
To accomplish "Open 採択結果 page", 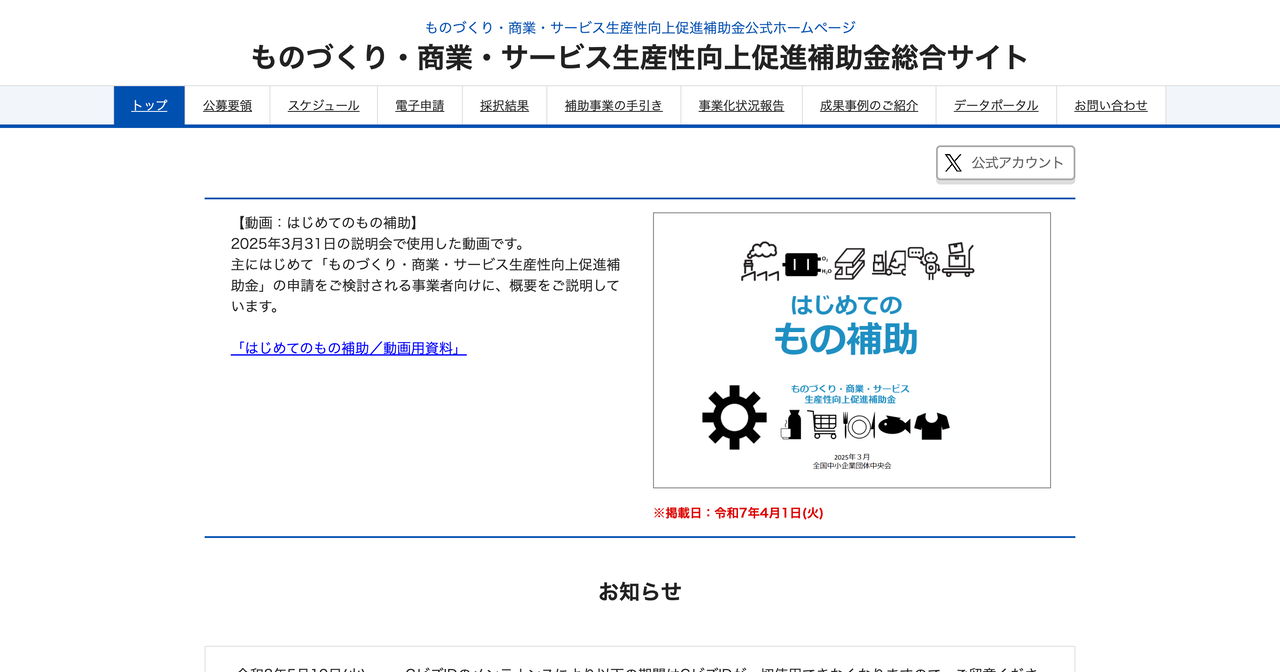I will 504,105.
